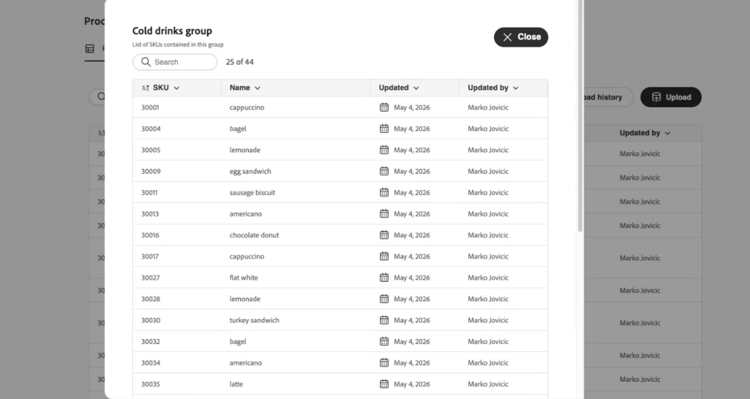Click the calendar icon in the 30004 row
The image size is (750, 399).
pyautogui.click(x=384, y=128)
